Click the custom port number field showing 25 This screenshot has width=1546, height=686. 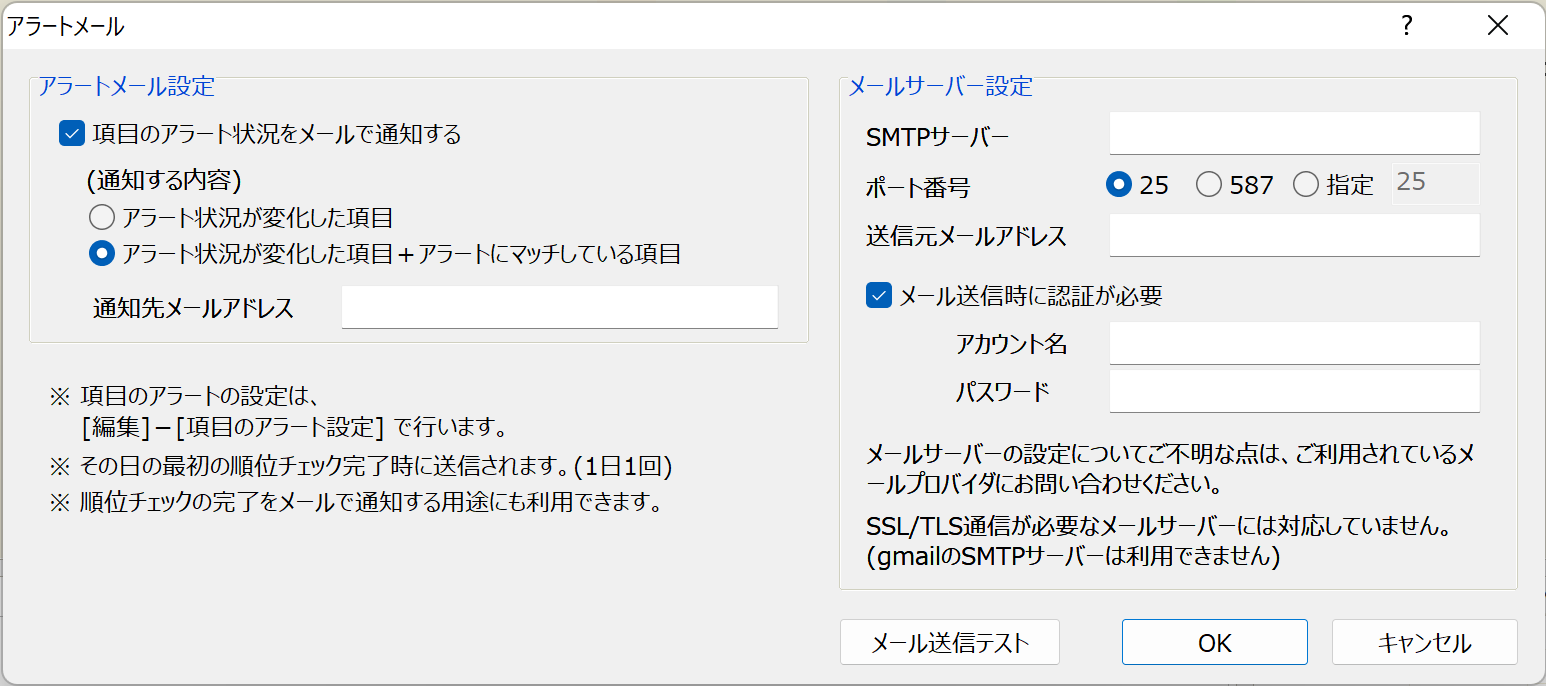tap(1435, 184)
